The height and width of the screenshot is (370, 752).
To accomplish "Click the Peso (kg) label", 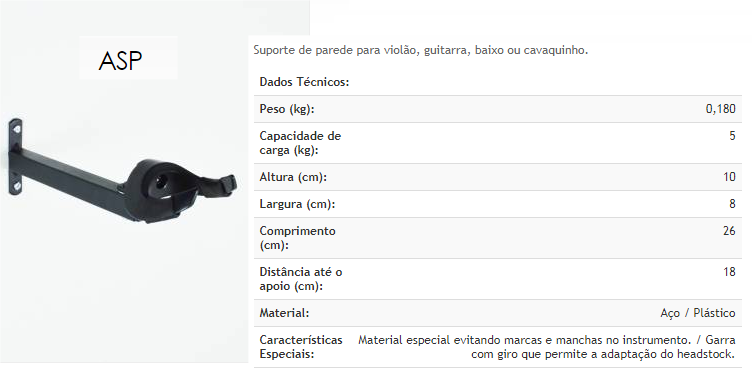I will click(x=287, y=109).
